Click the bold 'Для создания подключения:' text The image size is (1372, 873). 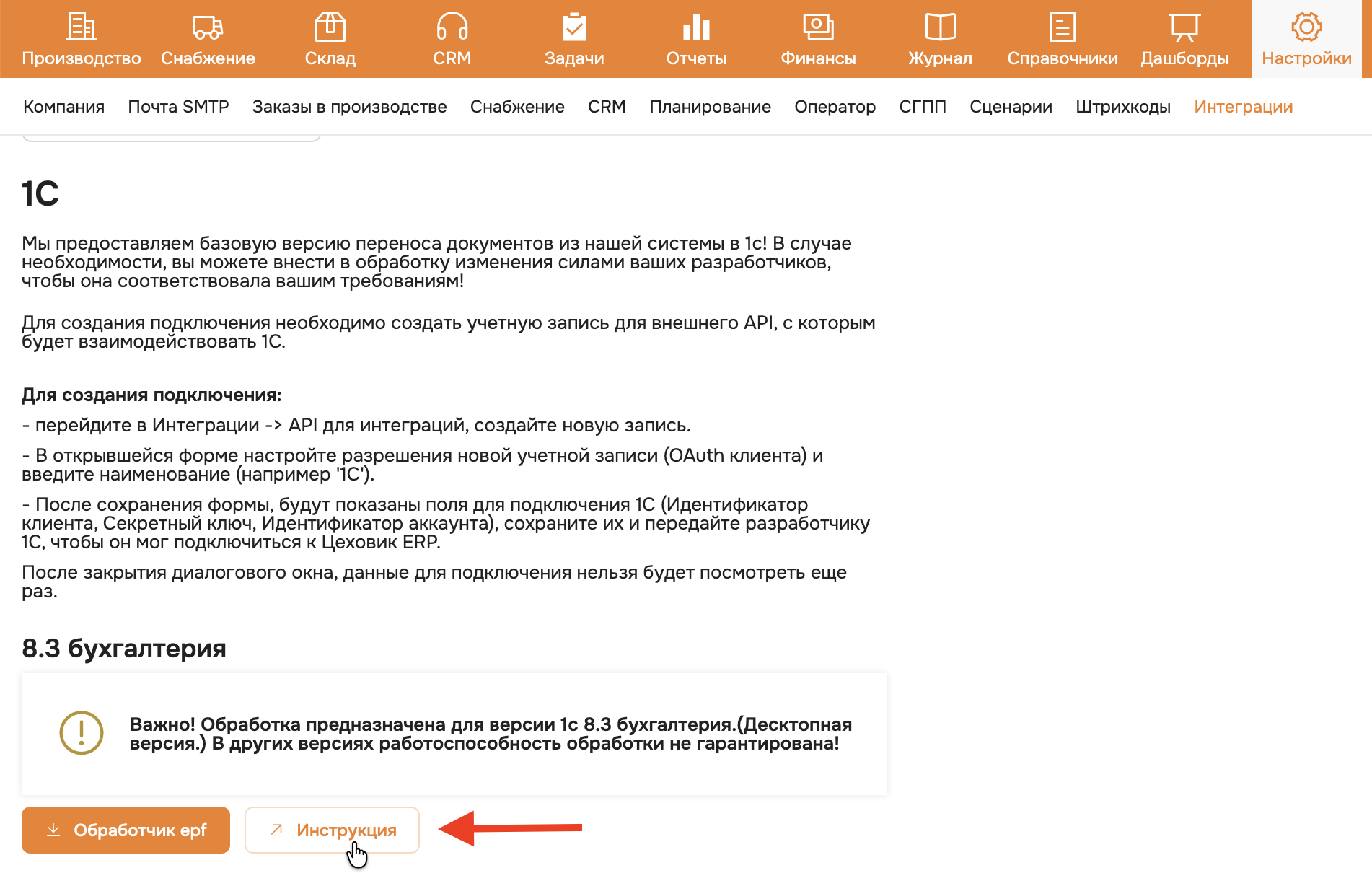(x=151, y=395)
